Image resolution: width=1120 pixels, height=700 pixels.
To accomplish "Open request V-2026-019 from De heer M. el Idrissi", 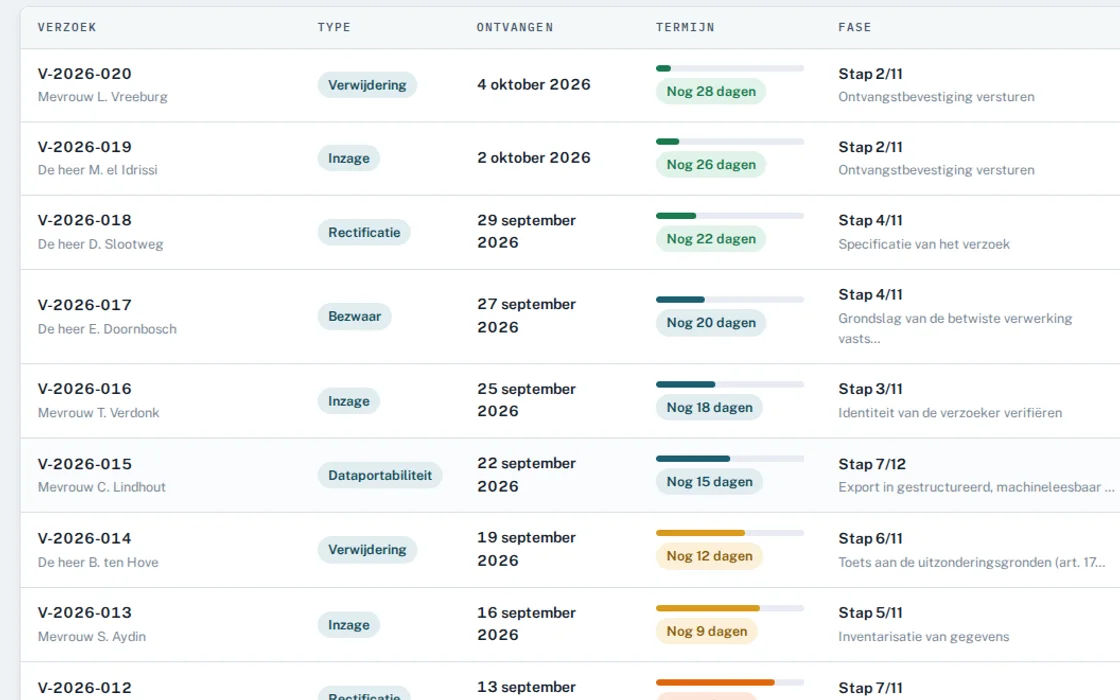I will [570, 159].
